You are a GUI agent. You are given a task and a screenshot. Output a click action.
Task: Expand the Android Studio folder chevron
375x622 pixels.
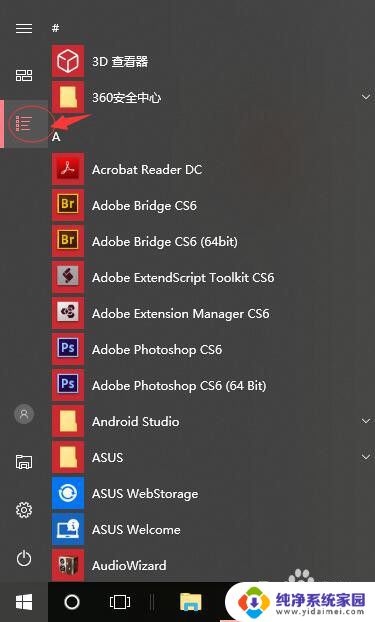pos(366,421)
